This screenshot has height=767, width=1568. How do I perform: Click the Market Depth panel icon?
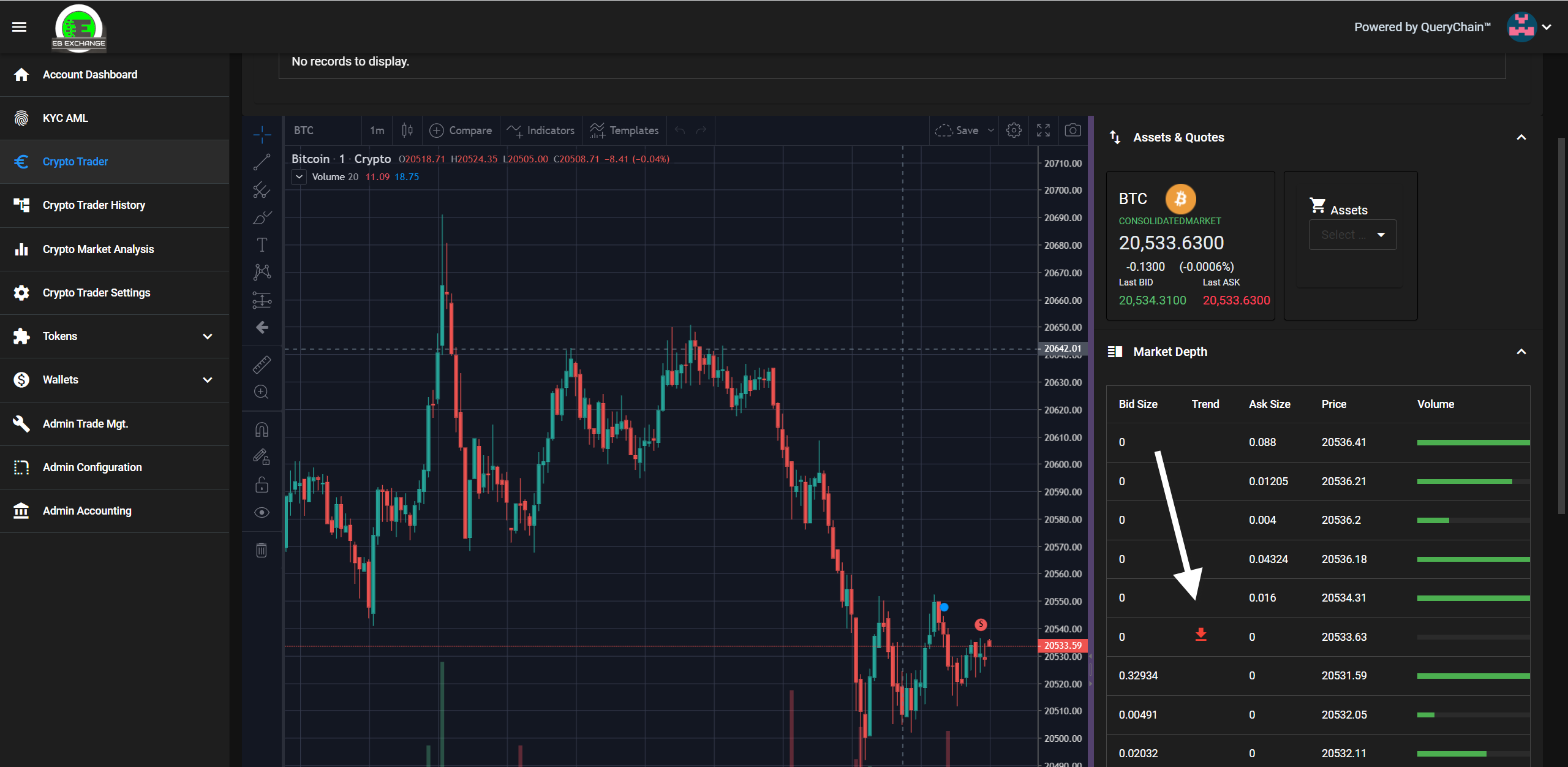pyautogui.click(x=1115, y=352)
